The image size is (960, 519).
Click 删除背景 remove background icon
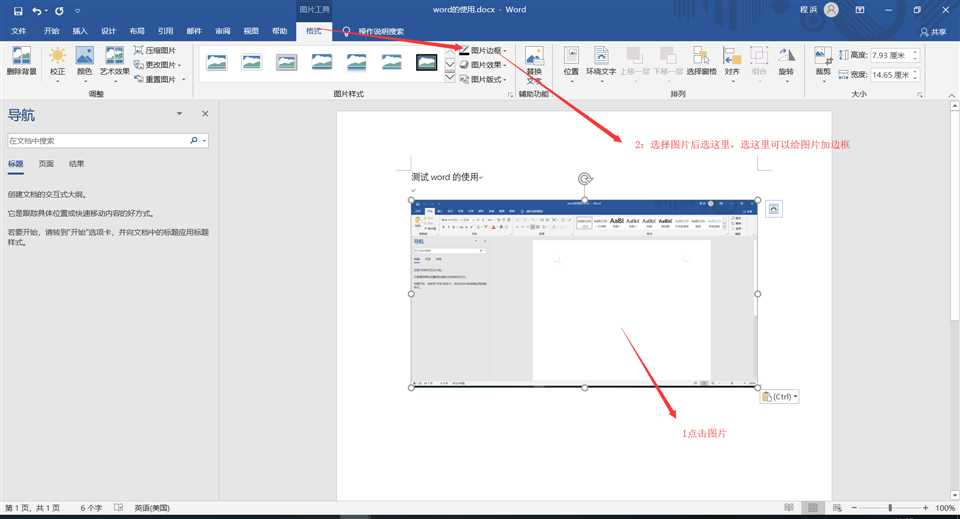(21, 61)
